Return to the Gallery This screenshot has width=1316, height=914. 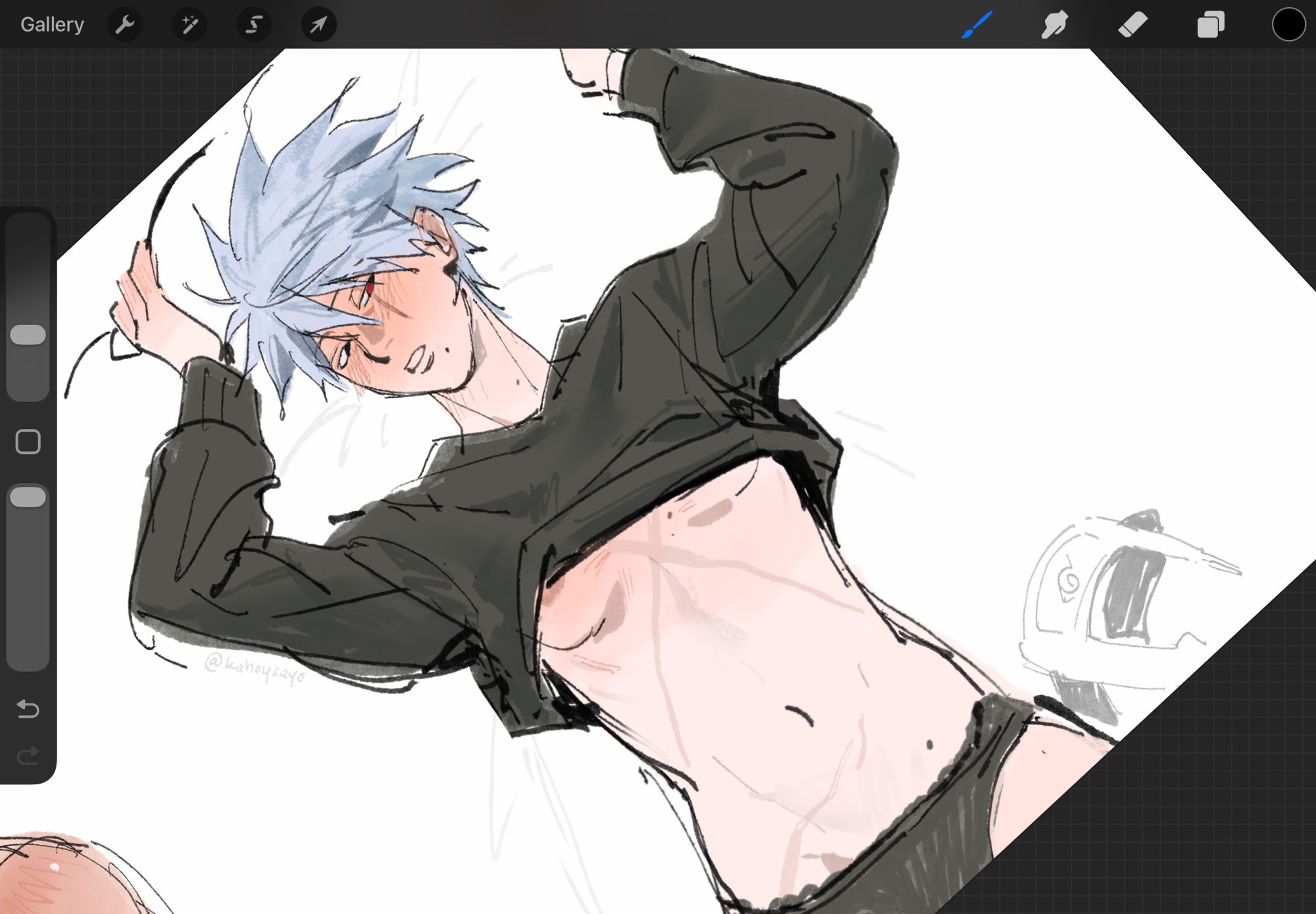click(52, 25)
